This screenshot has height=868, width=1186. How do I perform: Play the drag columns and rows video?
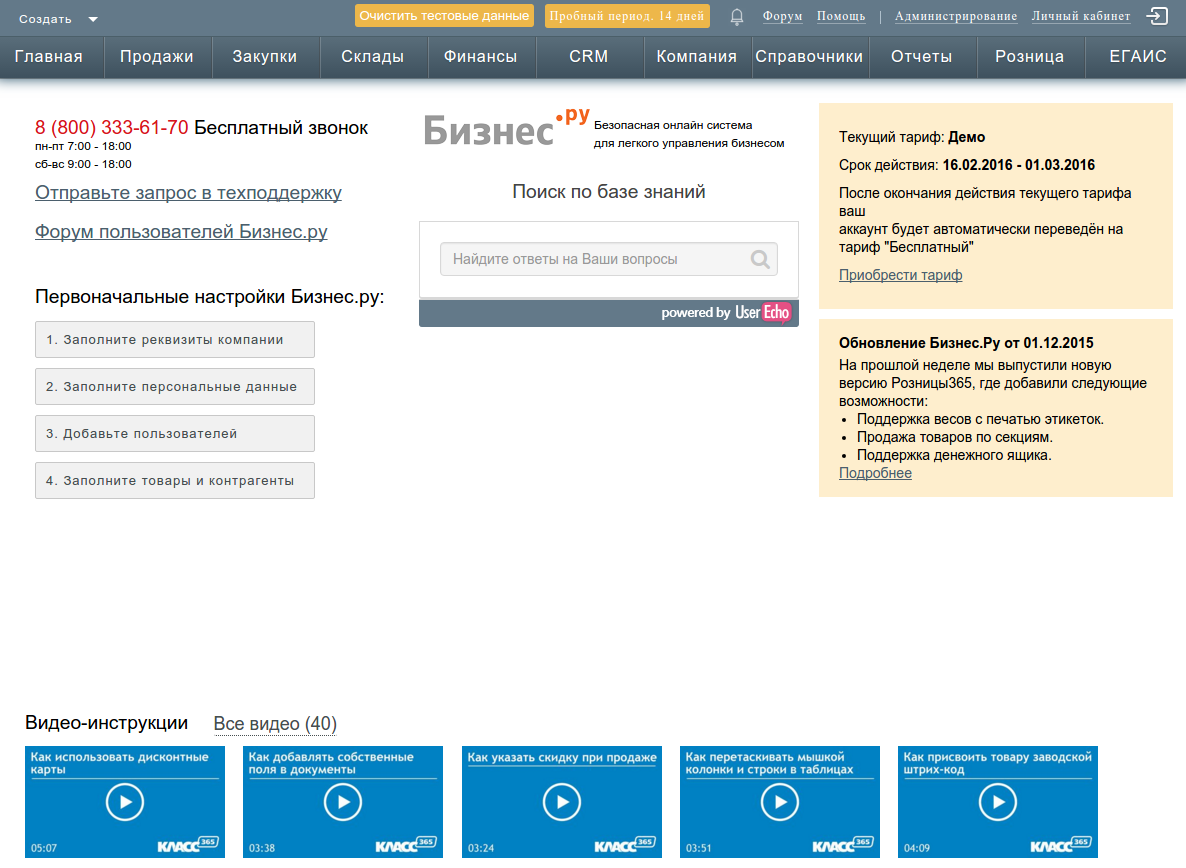[x=779, y=802]
